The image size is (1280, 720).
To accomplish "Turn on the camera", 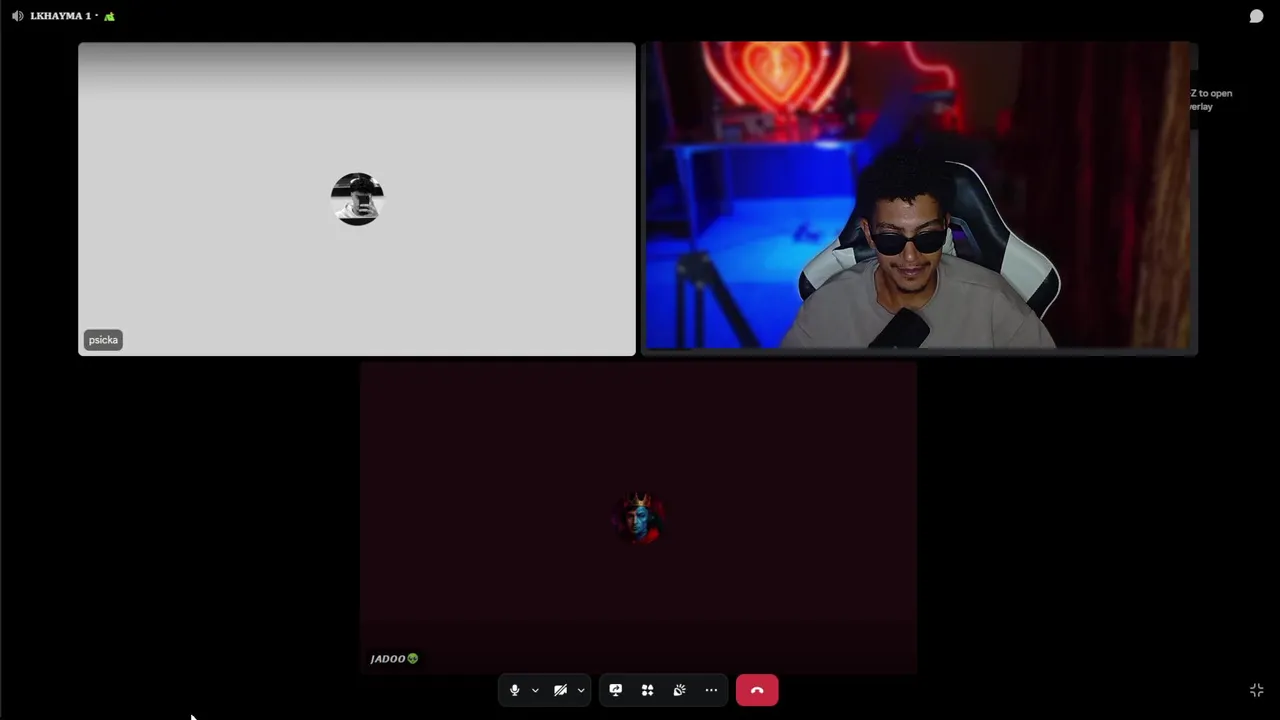I will click(x=560, y=690).
